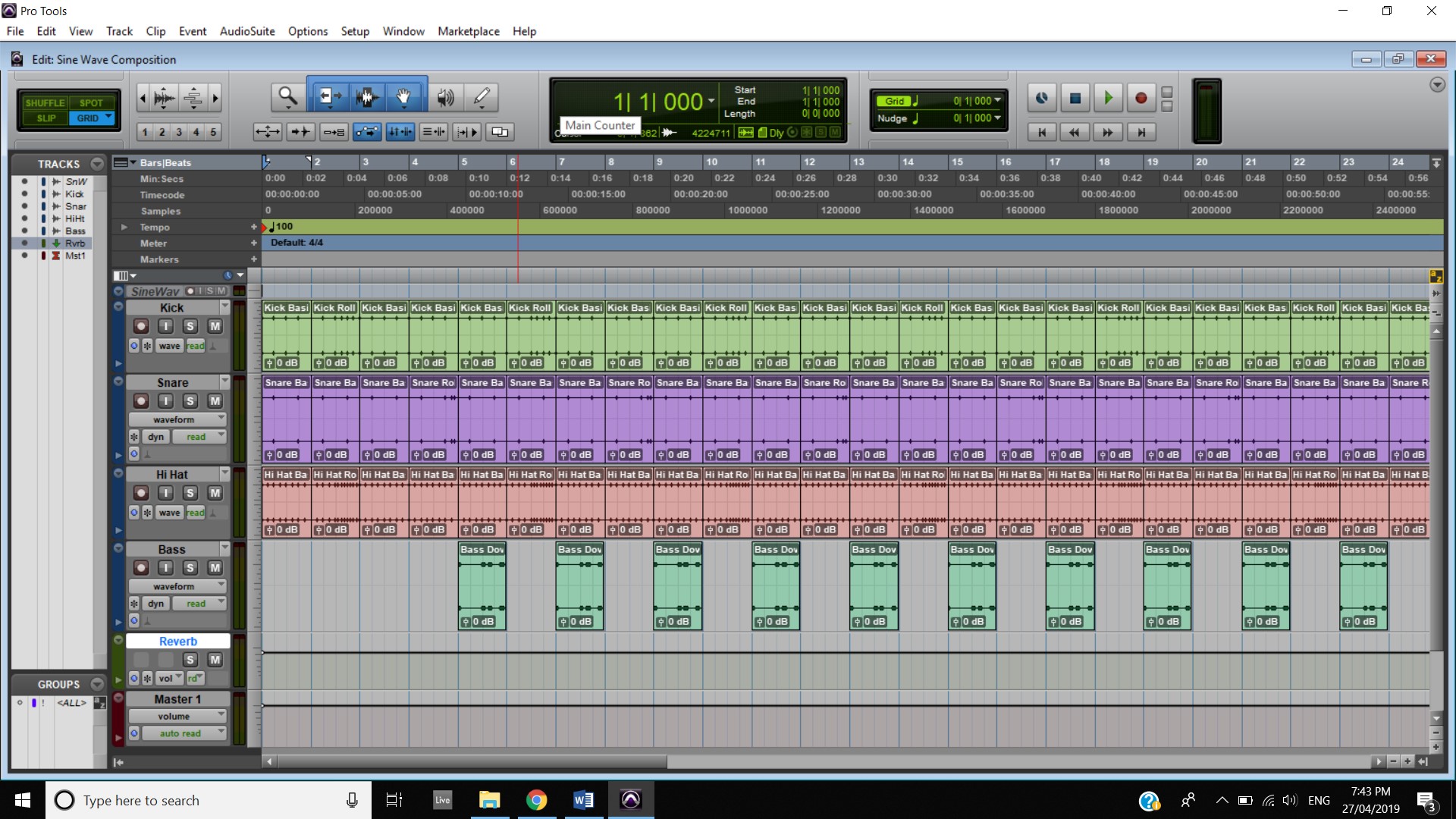Click the horizontal timeline scrollbar
Screen dimensions: 1456x819
470,761
